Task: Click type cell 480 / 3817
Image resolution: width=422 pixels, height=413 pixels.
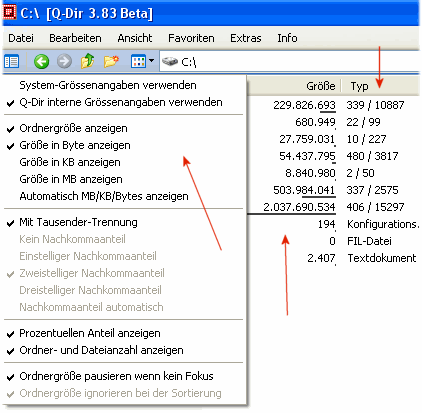Action: coord(372,156)
